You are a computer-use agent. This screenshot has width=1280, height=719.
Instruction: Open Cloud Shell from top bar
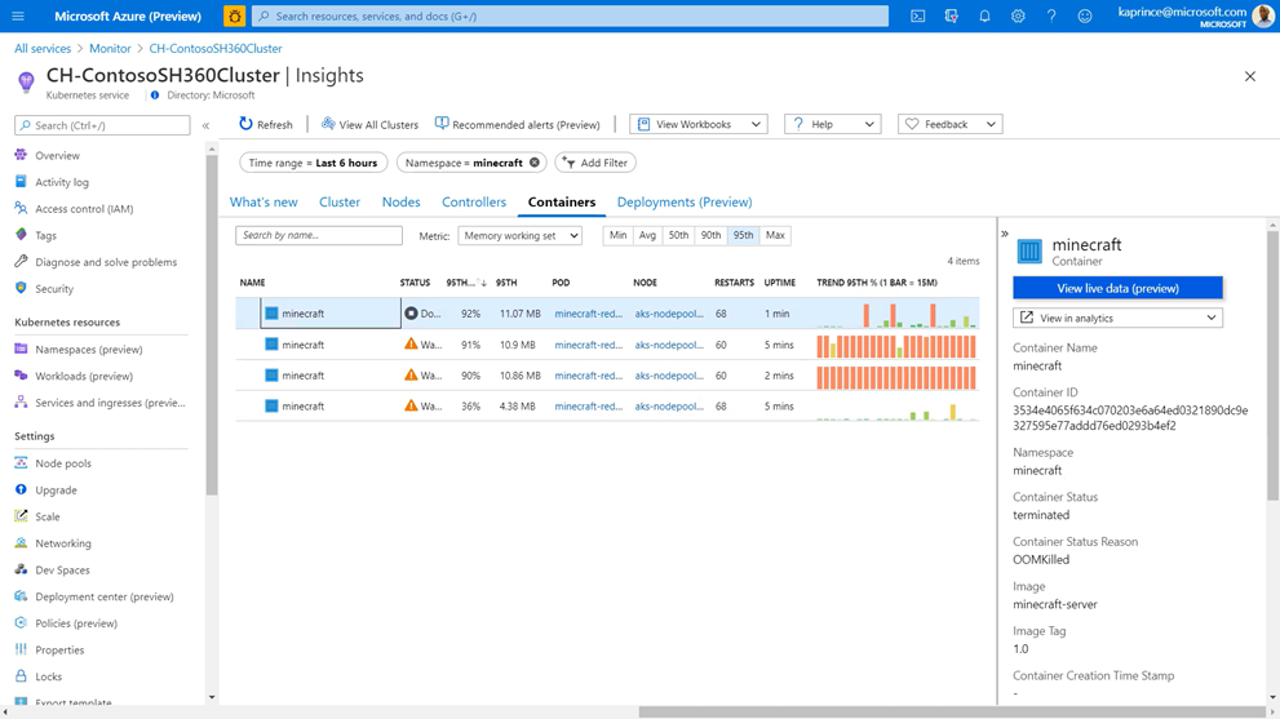click(918, 16)
